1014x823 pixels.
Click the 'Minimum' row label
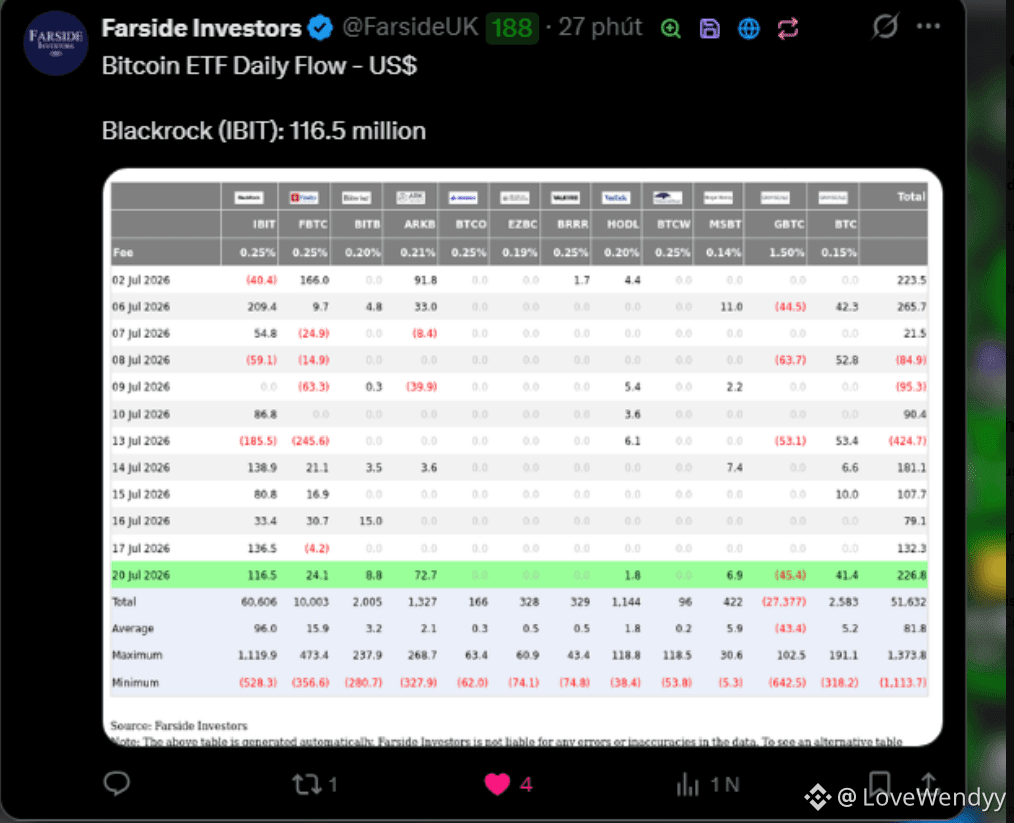point(135,682)
